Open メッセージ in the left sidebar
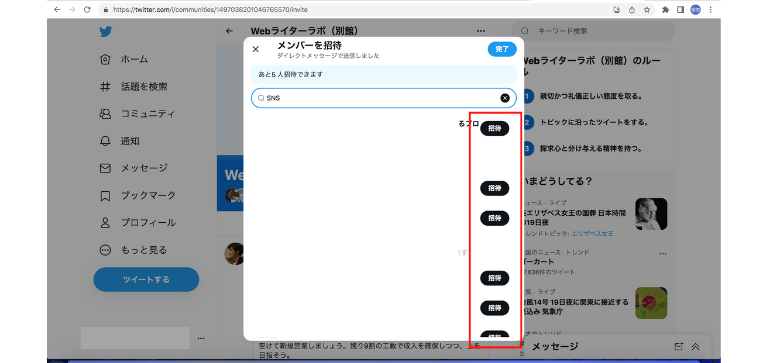This screenshot has width=768, height=363. coord(133,168)
